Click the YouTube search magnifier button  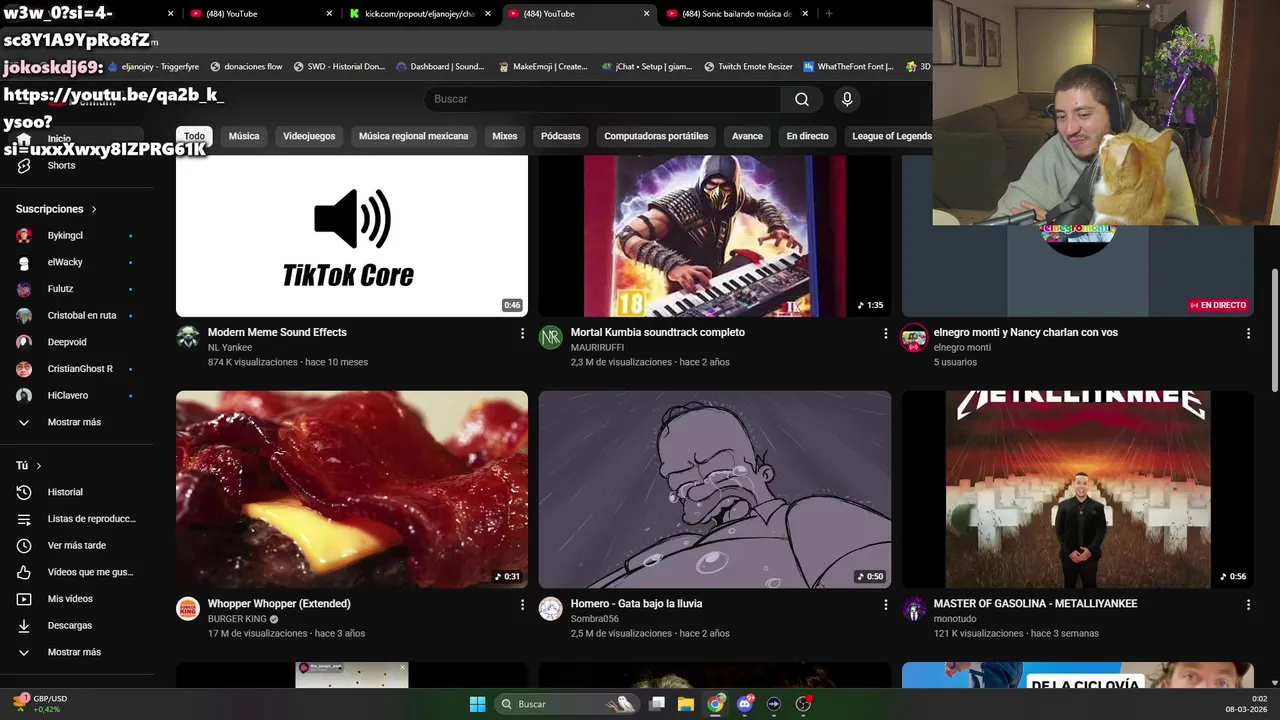click(x=802, y=99)
